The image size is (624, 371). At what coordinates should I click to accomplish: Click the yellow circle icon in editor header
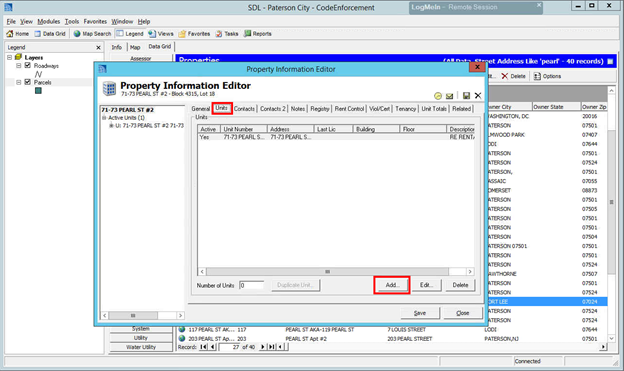(x=438, y=96)
